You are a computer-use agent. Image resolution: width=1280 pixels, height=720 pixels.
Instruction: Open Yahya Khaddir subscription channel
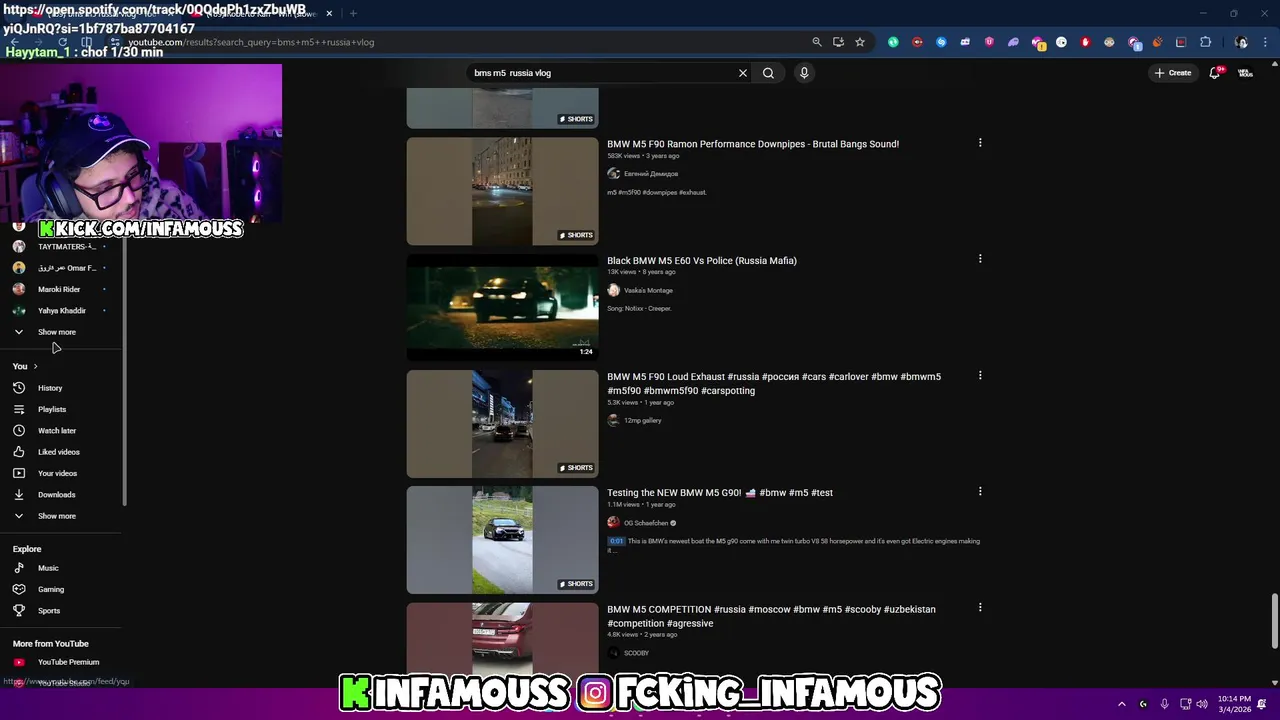[60, 311]
